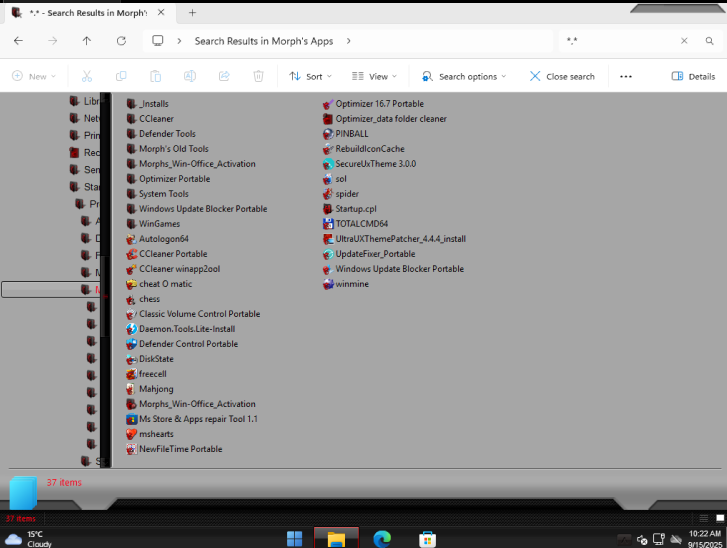
Task: Select Classic Volume Control Portable
Action: coord(193,314)
